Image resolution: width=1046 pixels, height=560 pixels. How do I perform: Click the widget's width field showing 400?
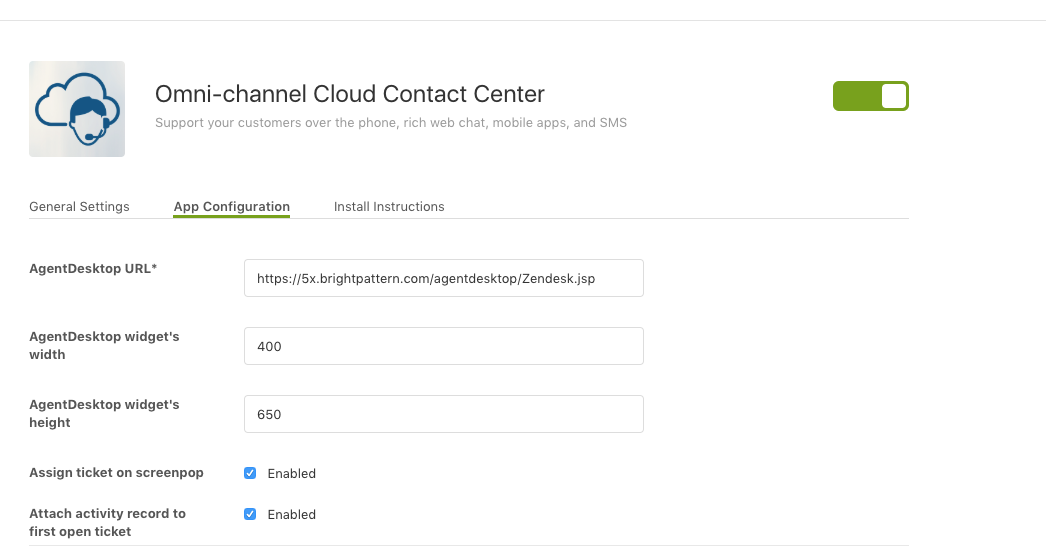(x=444, y=346)
